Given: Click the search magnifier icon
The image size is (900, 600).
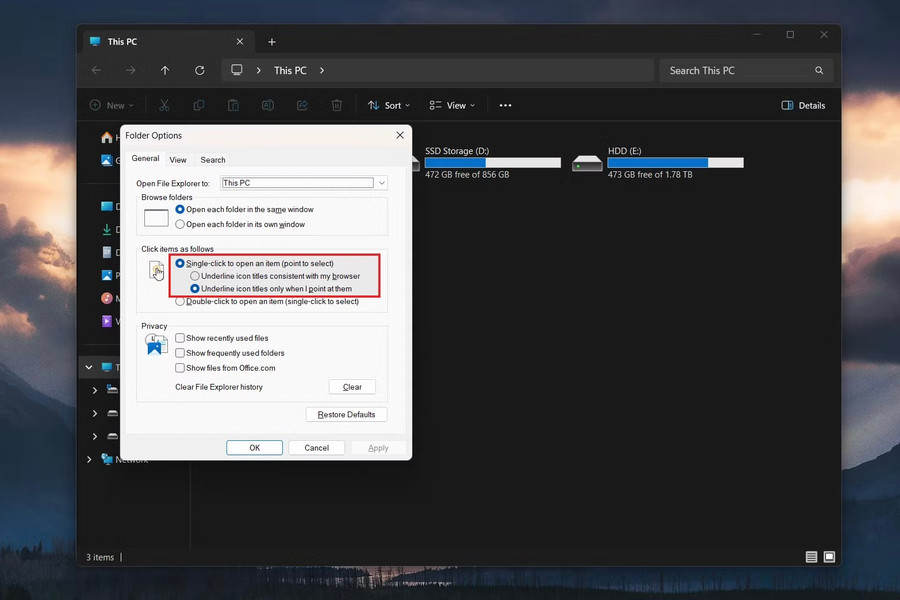Looking at the screenshot, I should (819, 70).
